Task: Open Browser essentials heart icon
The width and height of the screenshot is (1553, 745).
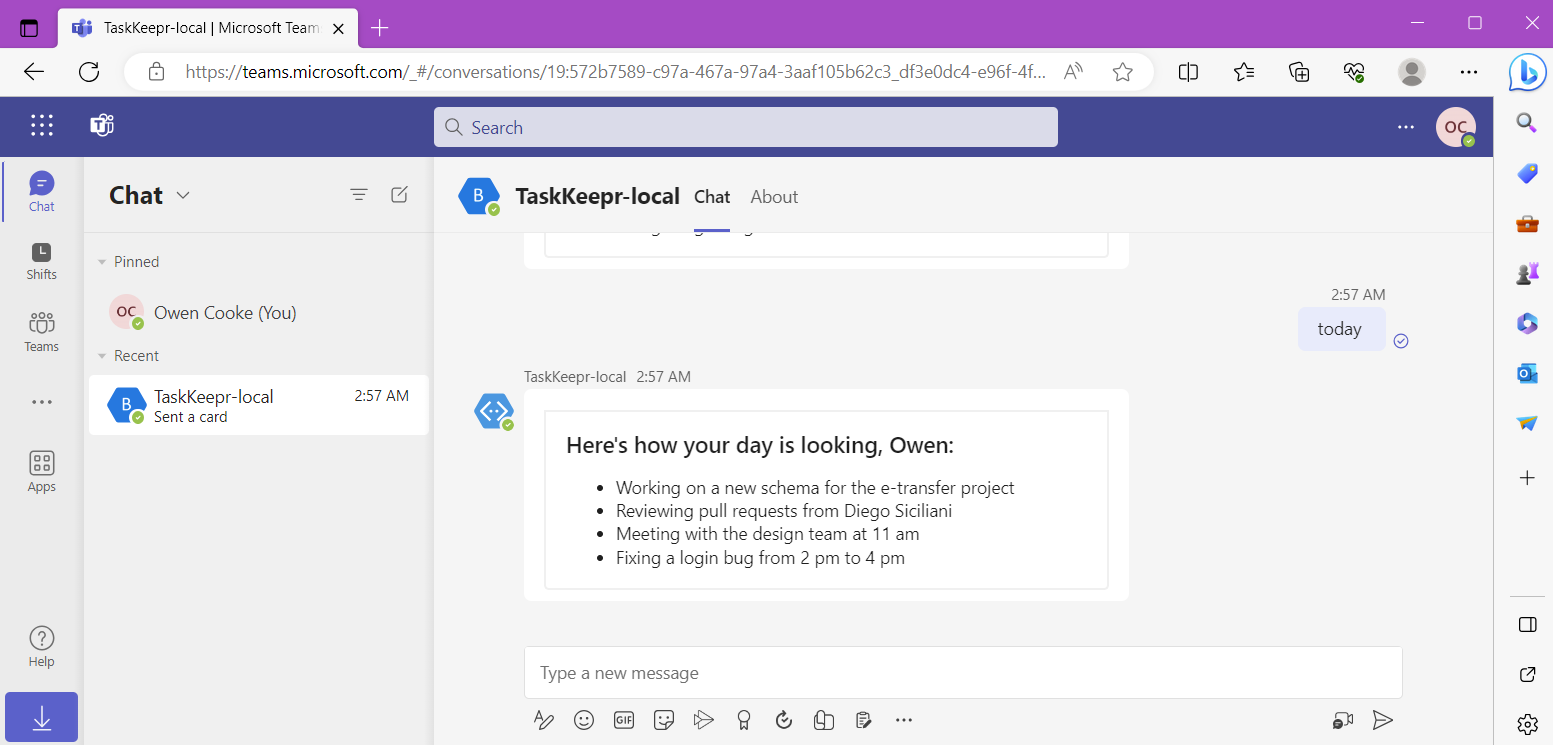Action: 1354,72
